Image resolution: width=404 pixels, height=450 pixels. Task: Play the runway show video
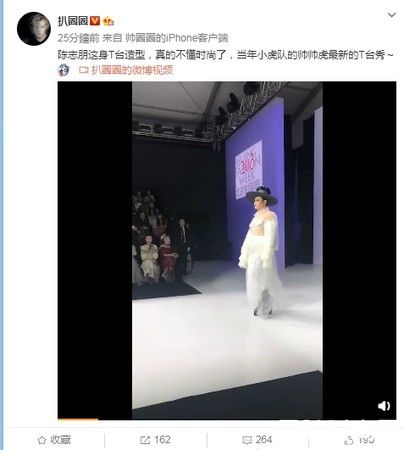(x=227, y=250)
